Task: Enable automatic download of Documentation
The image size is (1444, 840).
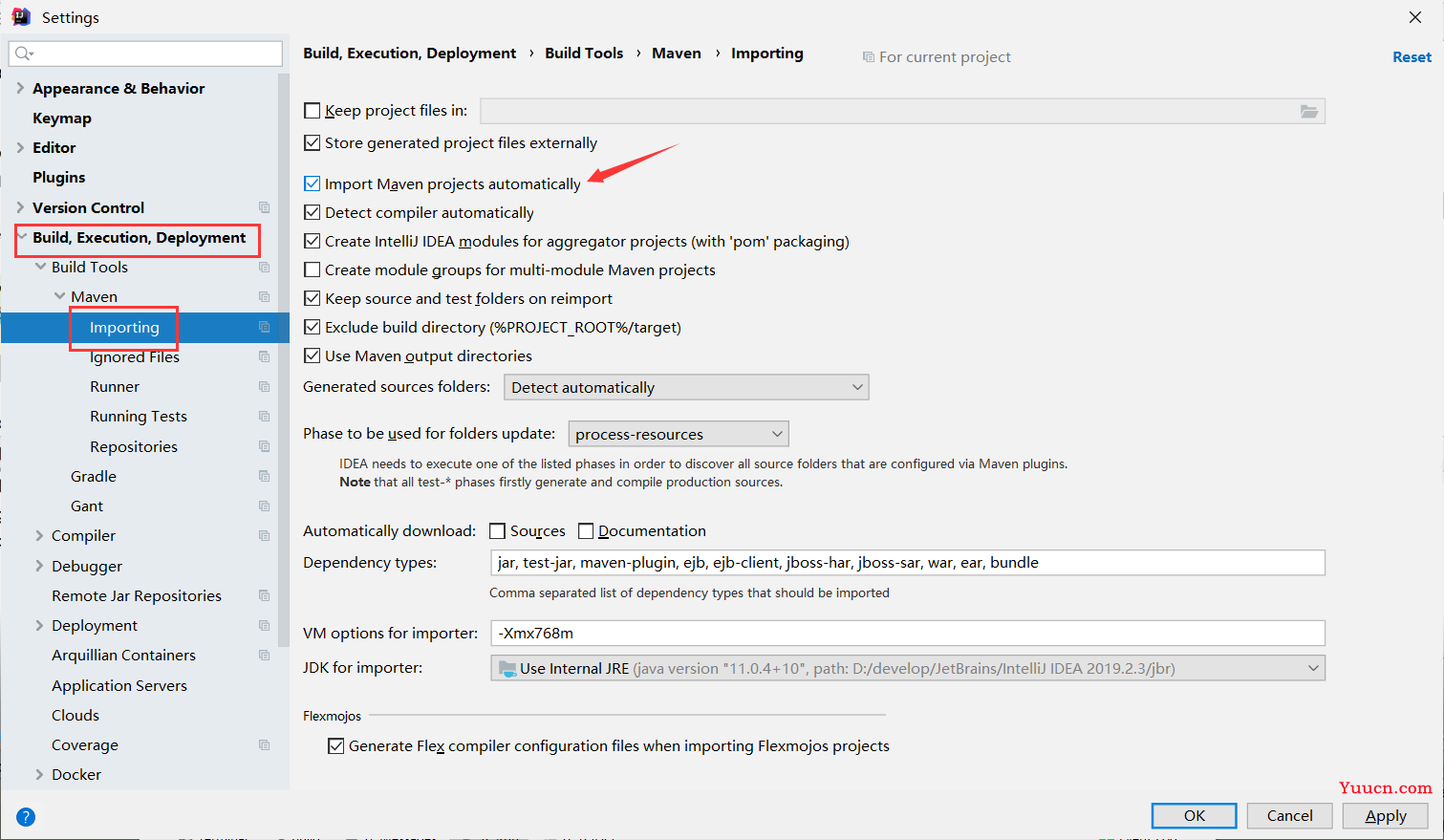Action: click(x=587, y=531)
